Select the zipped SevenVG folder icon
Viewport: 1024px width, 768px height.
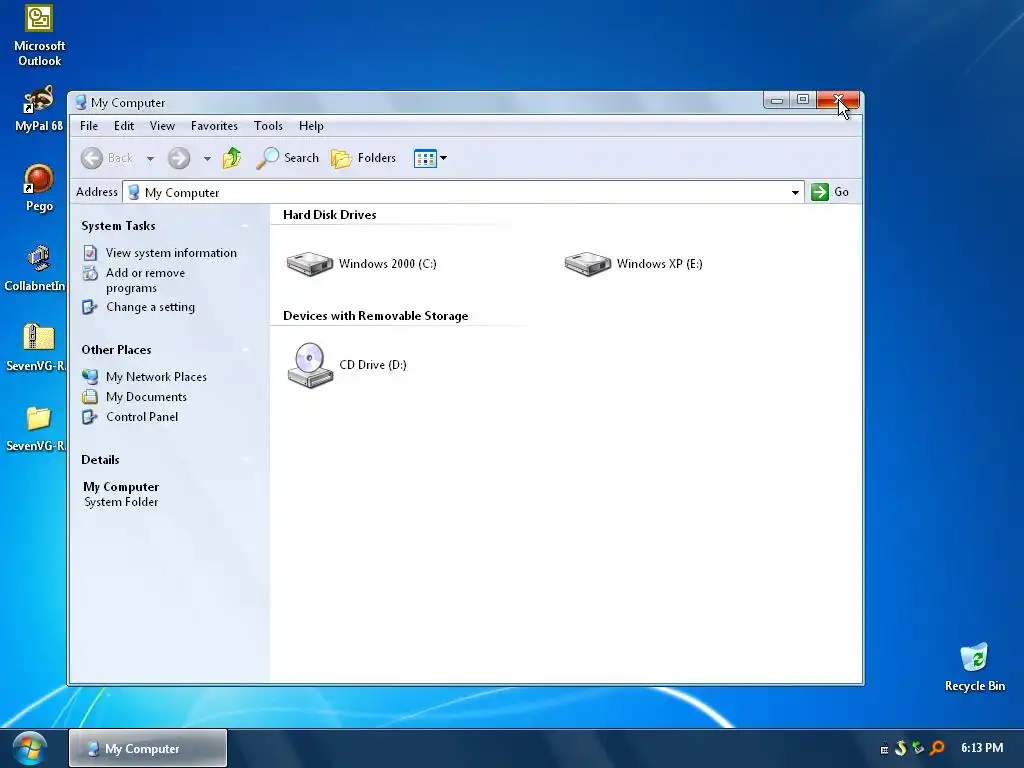(x=36, y=347)
